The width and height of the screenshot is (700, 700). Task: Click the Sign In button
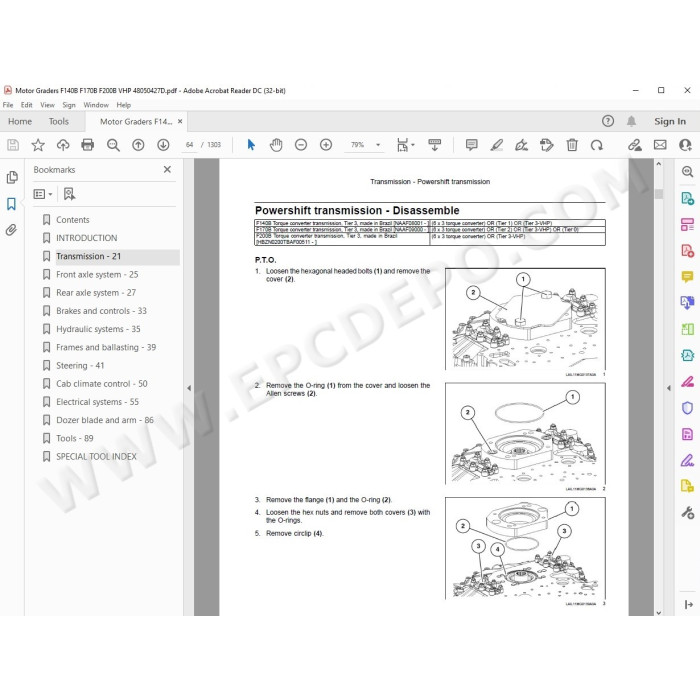670,121
